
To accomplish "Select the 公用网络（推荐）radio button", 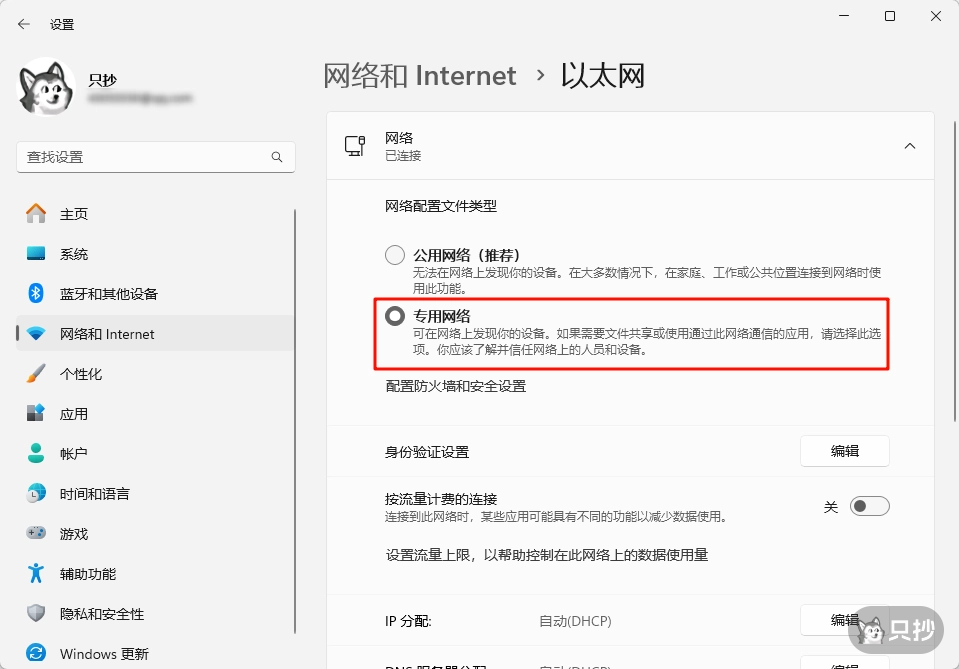I will pyautogui.click(x=394, y=254).
